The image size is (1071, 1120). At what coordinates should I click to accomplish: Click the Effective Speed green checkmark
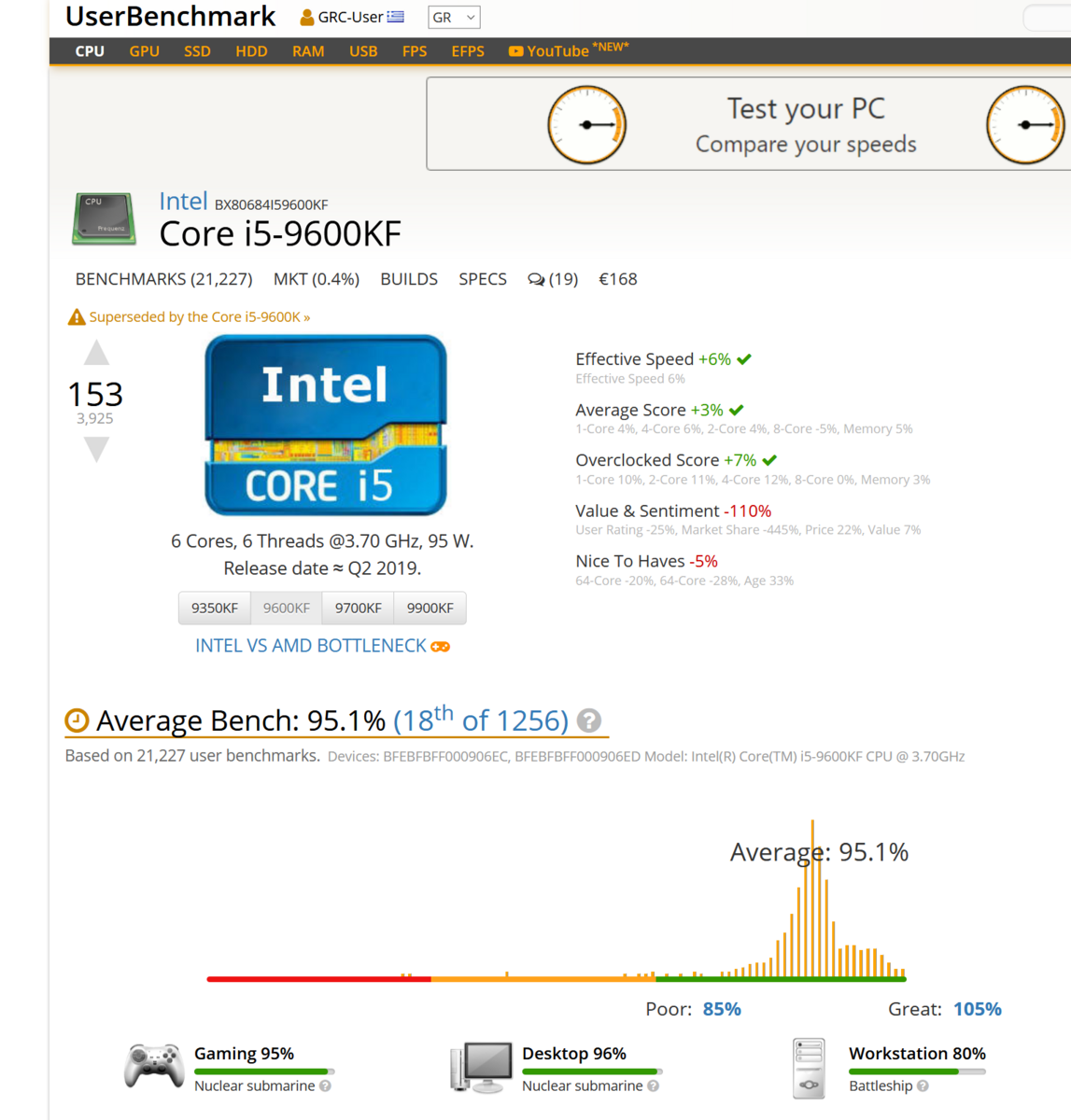[744, 359]
